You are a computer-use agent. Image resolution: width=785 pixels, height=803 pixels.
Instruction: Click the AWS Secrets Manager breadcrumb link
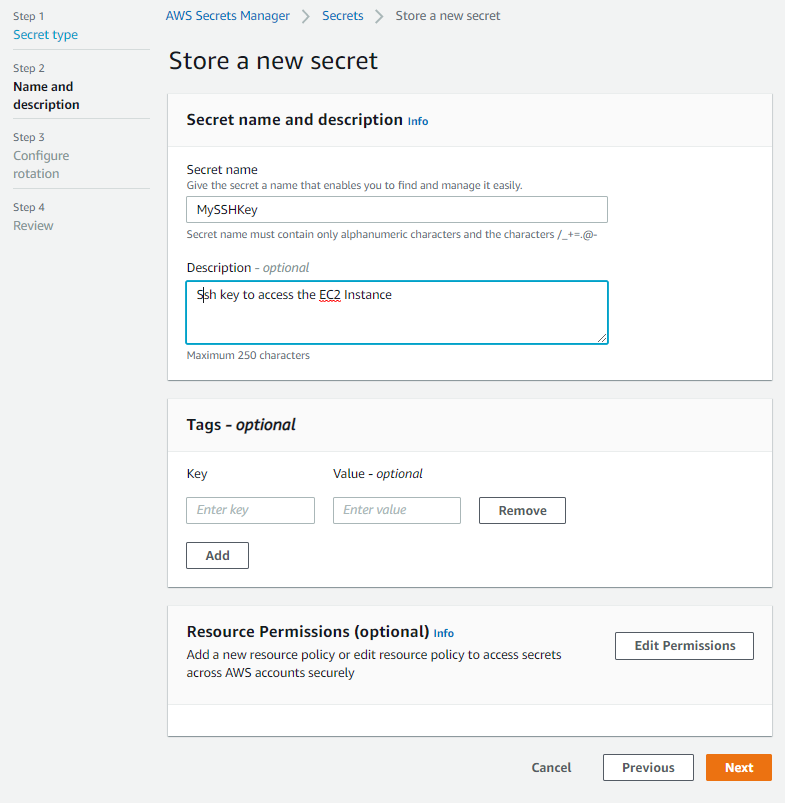pyautogui.click(x=229, y=15)
